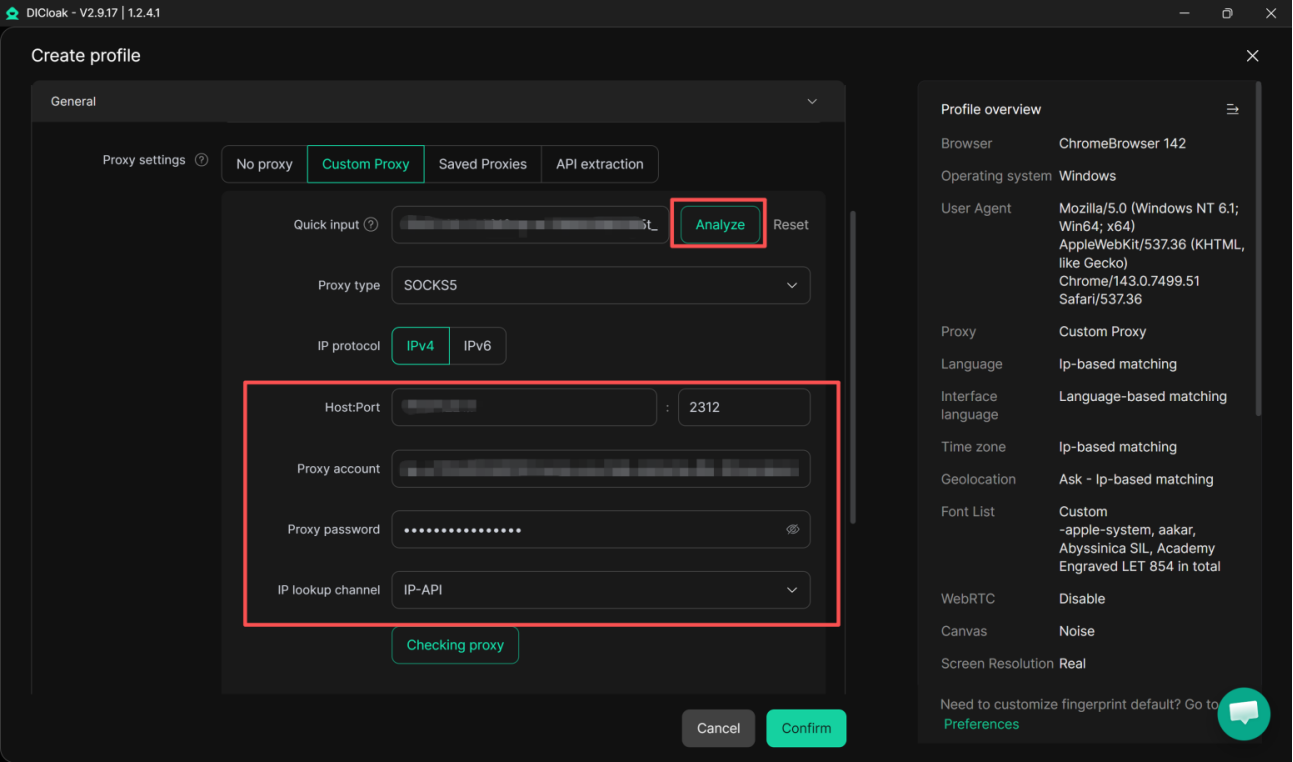Maximize the DICloak window

[1227, 13]
